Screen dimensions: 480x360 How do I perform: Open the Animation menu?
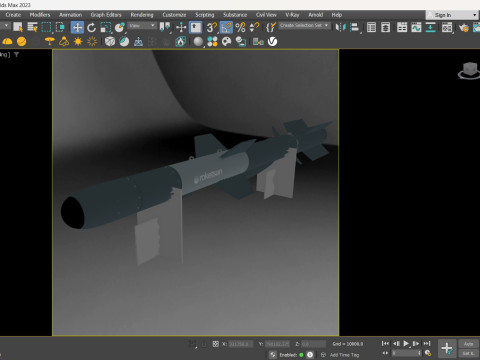[x=70, y=15]
